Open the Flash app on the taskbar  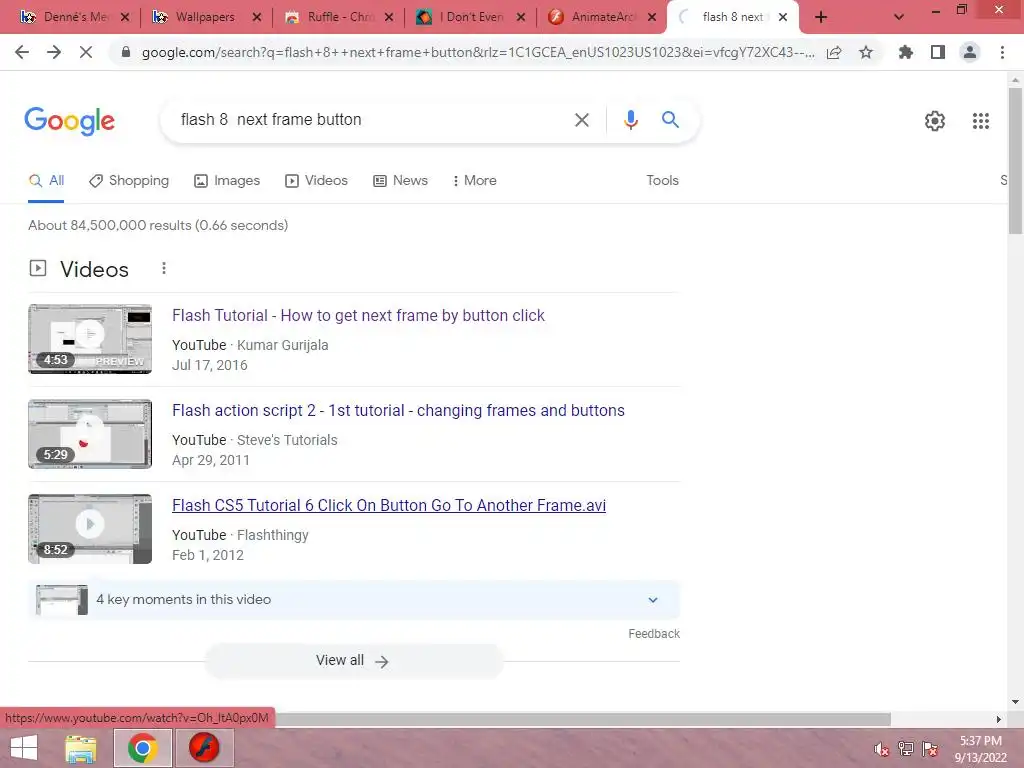(x=204, y=748)
